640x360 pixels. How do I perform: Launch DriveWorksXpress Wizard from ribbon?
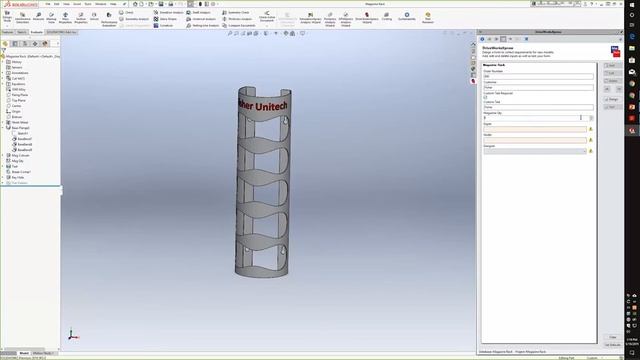[x=367, y=18]
